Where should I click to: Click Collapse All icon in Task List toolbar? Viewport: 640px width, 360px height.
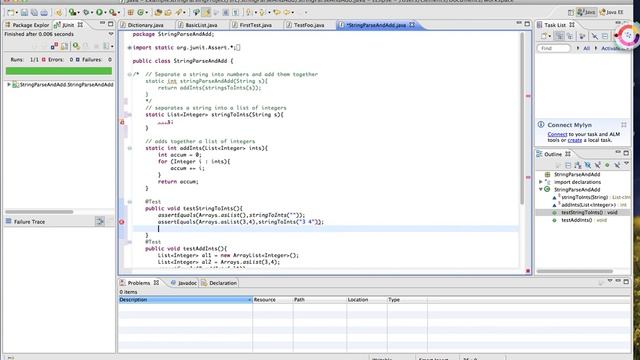[605, 36]
